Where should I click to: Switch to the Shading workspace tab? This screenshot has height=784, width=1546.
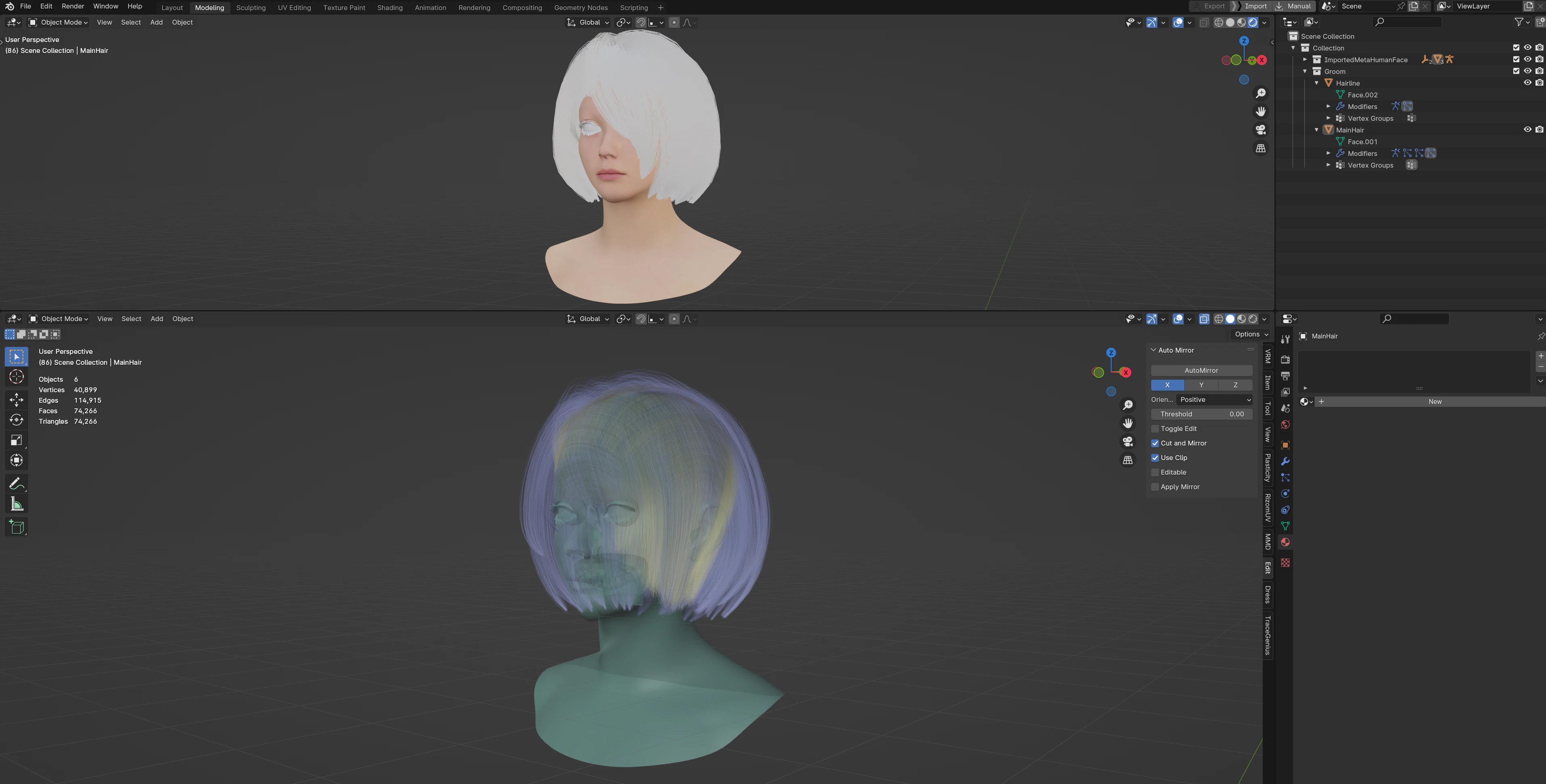(390, 8)
